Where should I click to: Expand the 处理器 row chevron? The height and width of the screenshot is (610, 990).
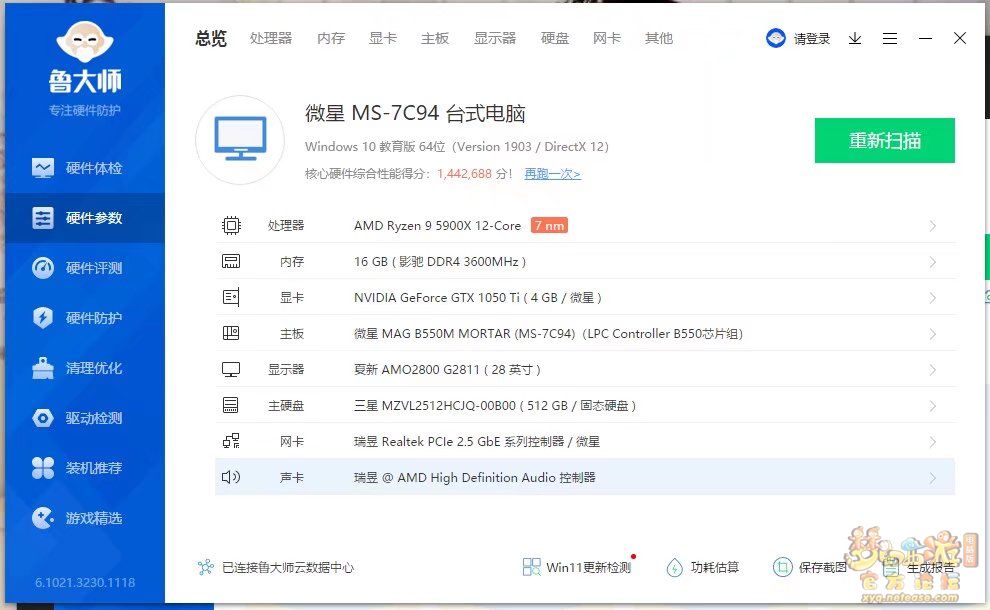point(933,226)
